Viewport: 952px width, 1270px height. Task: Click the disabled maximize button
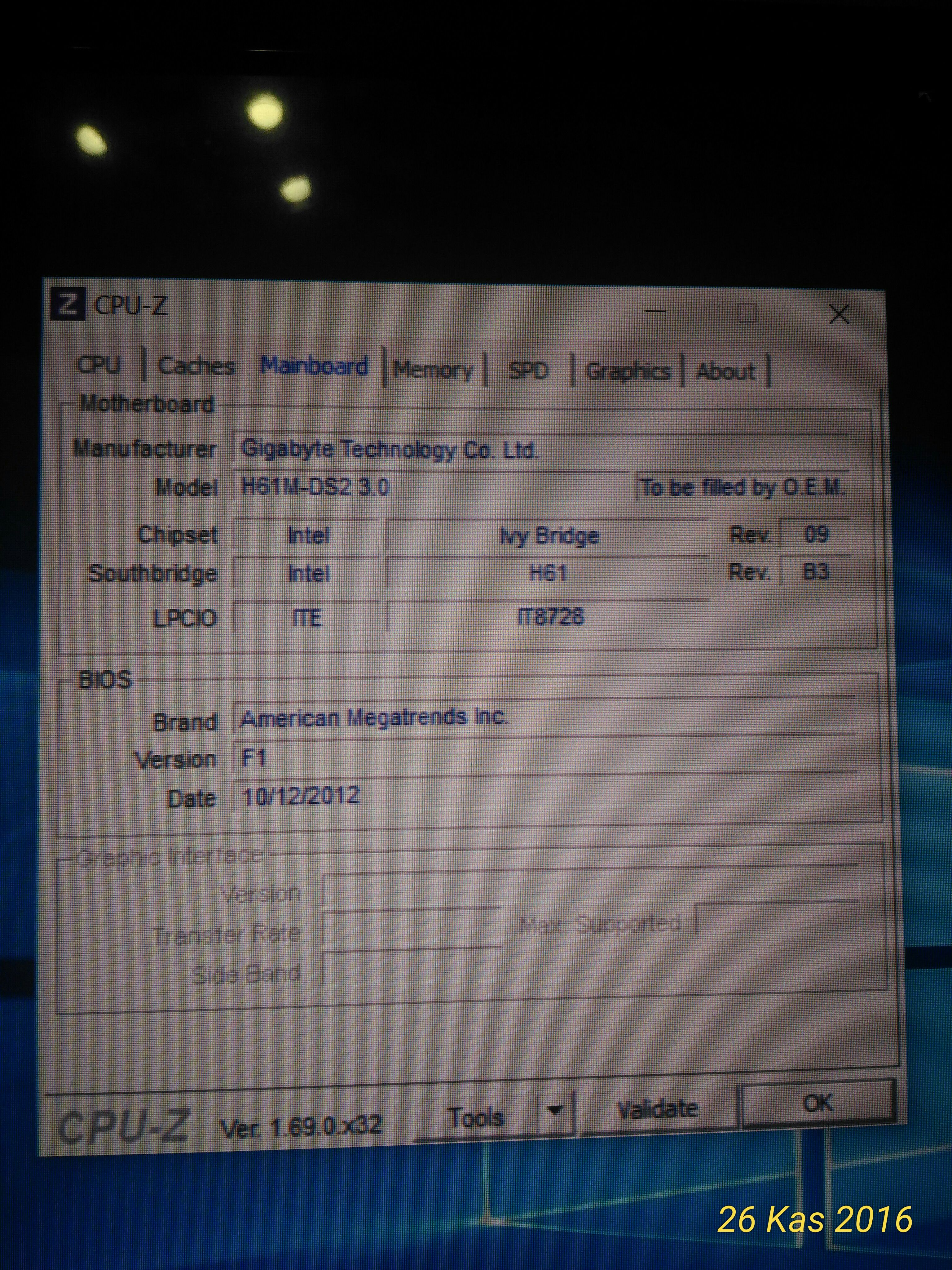pos(747,313)
